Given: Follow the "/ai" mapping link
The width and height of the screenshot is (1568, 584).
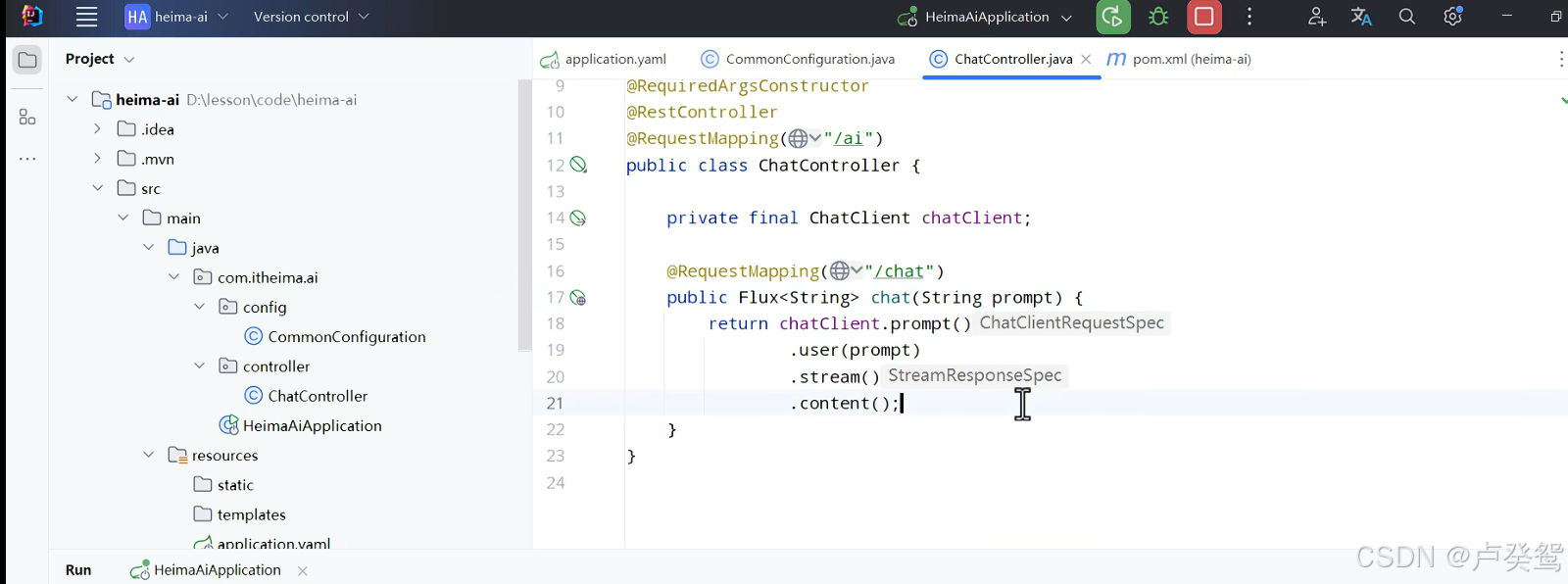Looking at the screenshot, I should coord(849,139).
